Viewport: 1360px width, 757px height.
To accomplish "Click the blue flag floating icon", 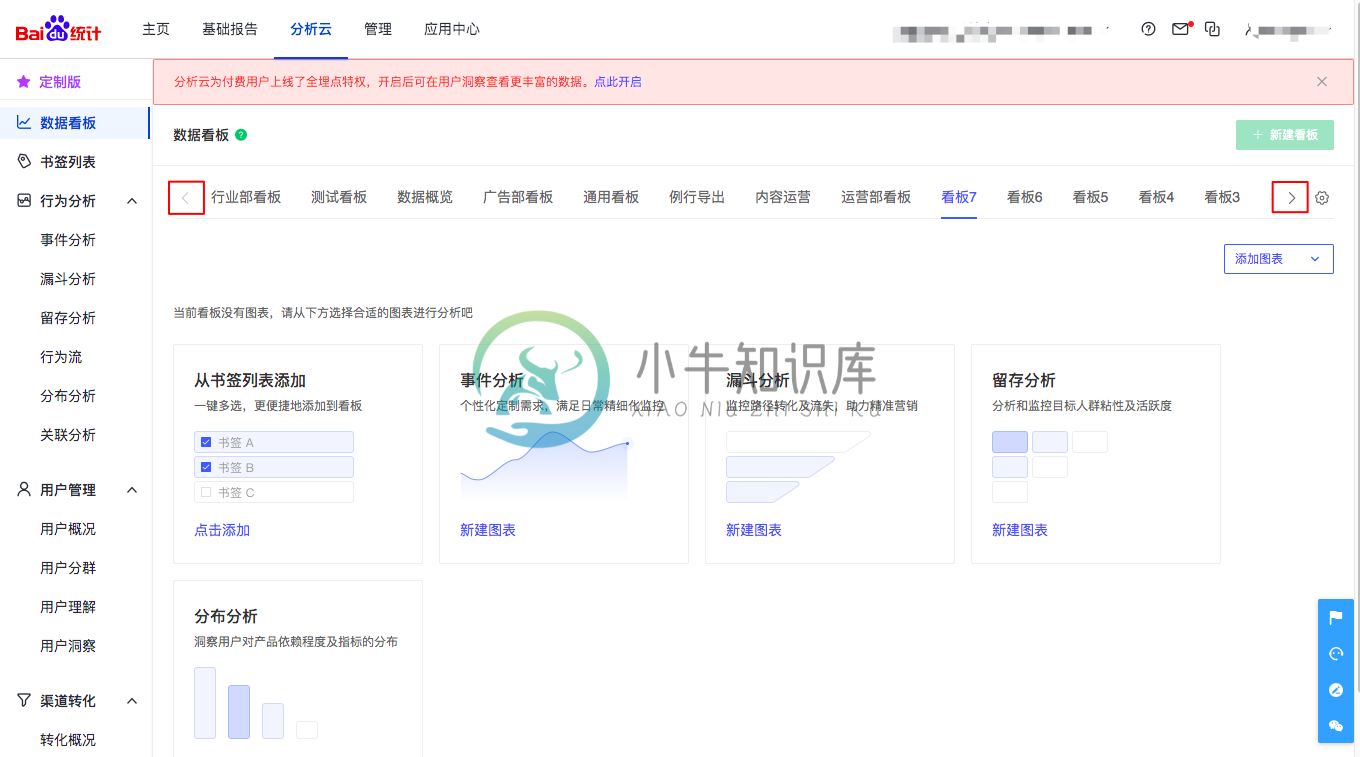I will (1336, 618).
